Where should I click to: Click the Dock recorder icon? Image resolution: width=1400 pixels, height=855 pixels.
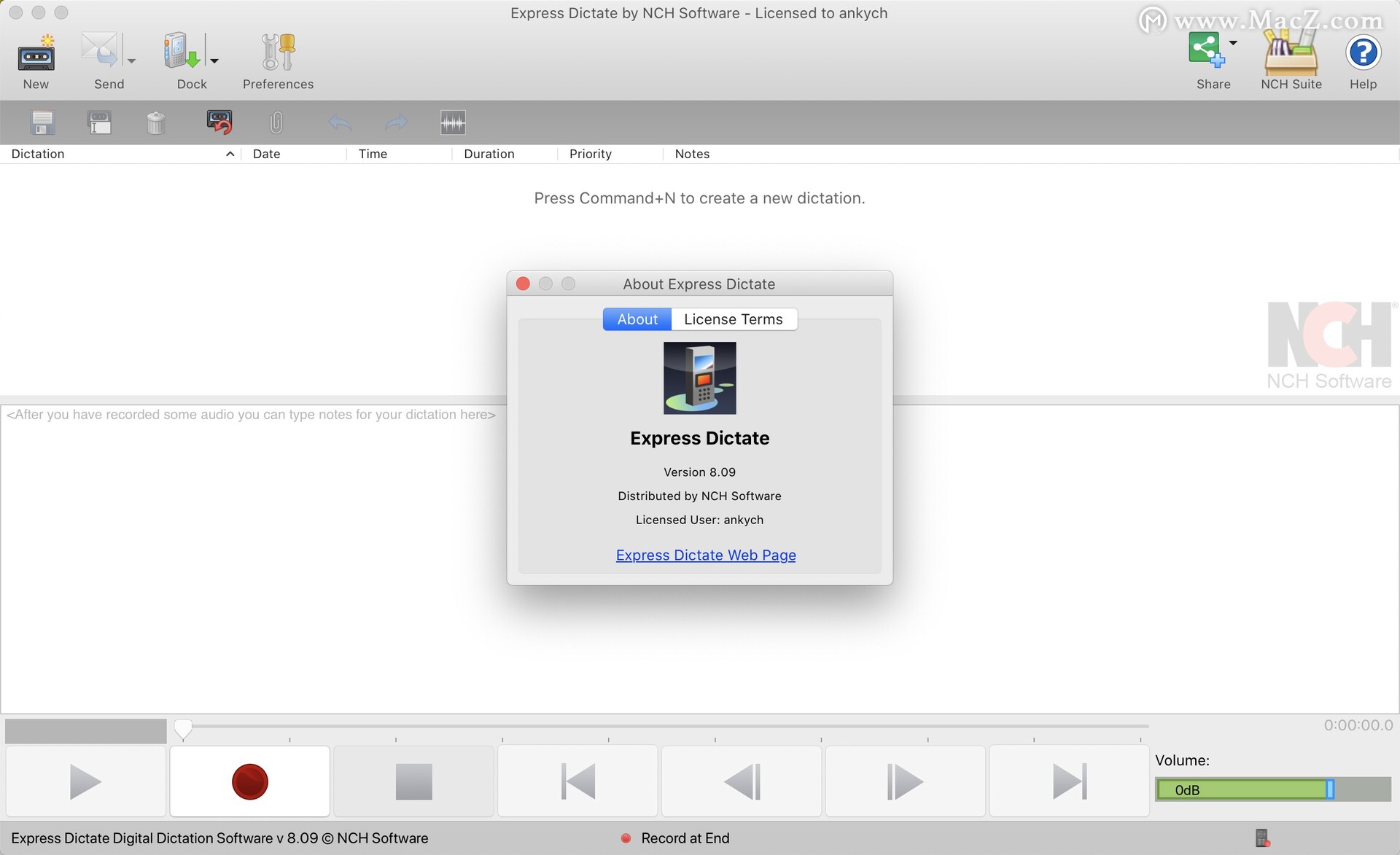tap(182, 51)
